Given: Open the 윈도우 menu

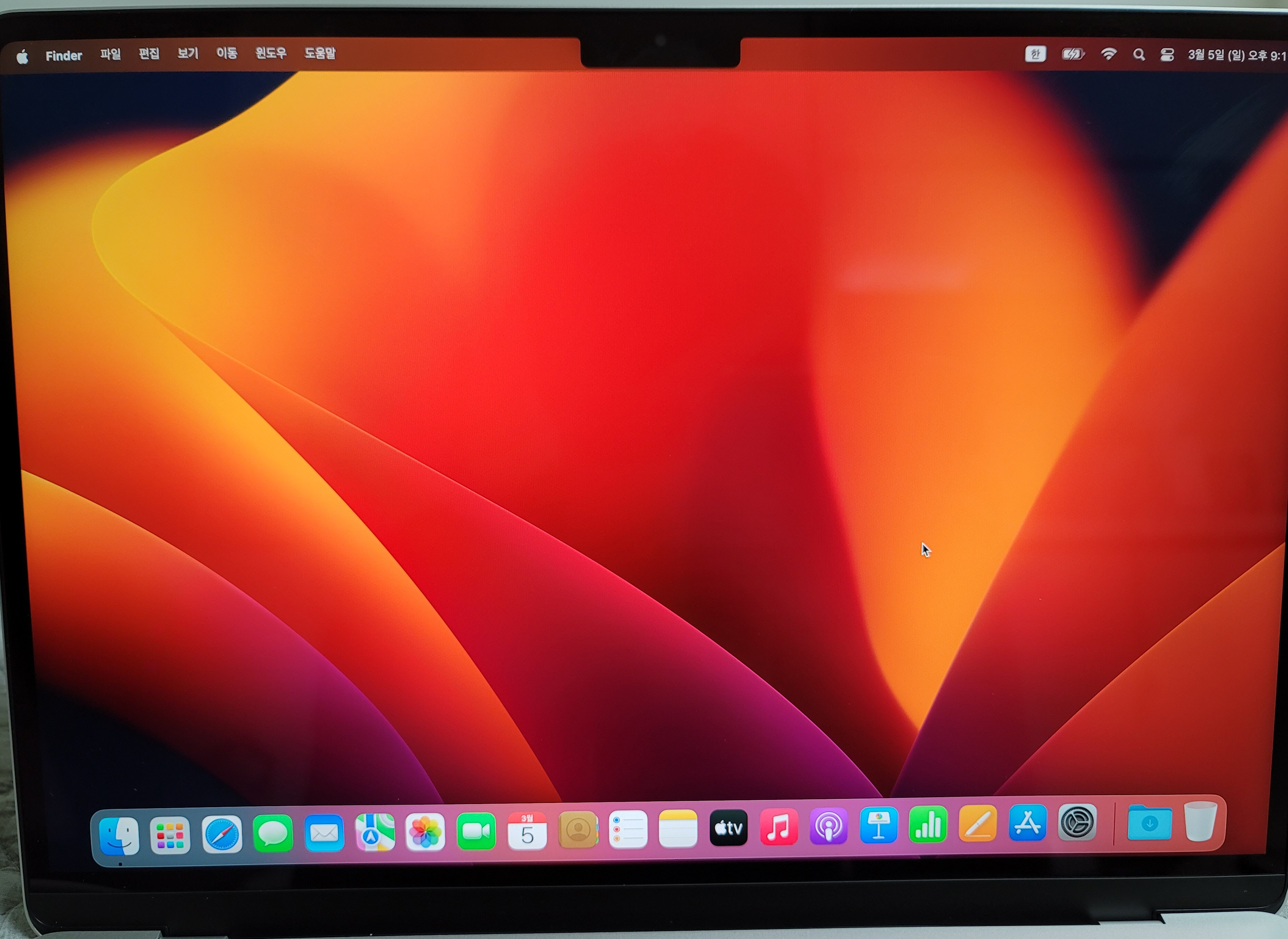Looking at the screenshot, I should [271, 54].
